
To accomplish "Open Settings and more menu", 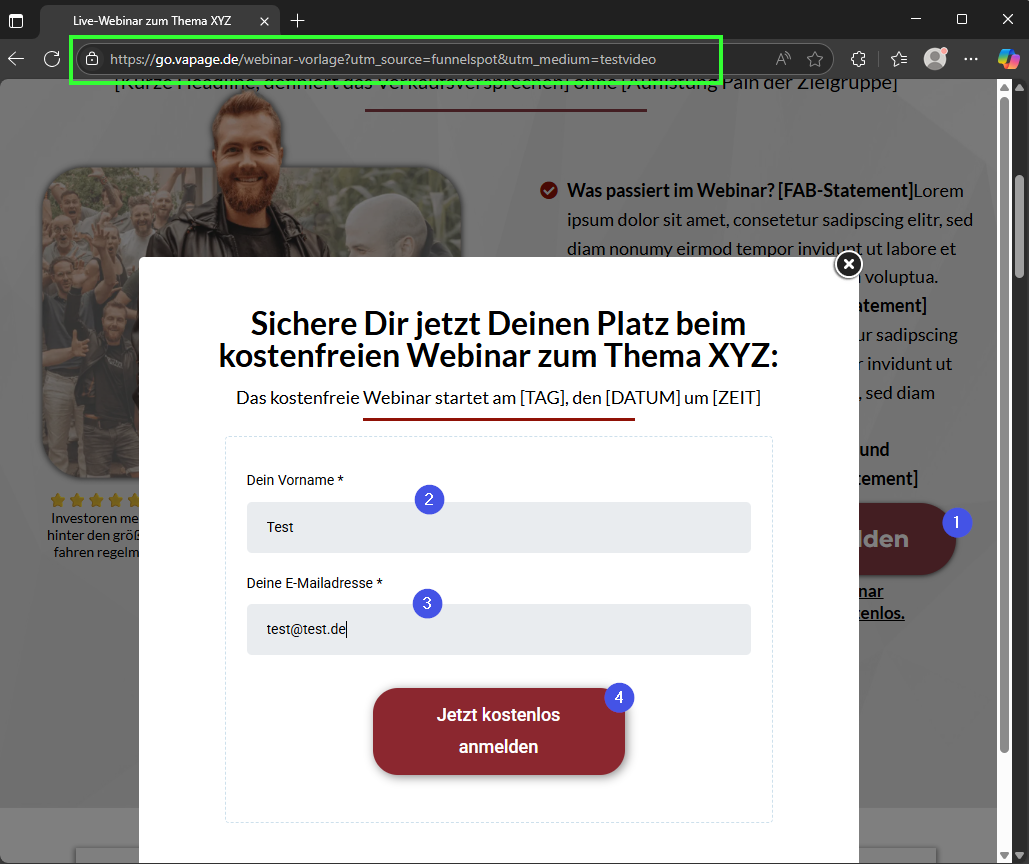I will click(971, 59).
